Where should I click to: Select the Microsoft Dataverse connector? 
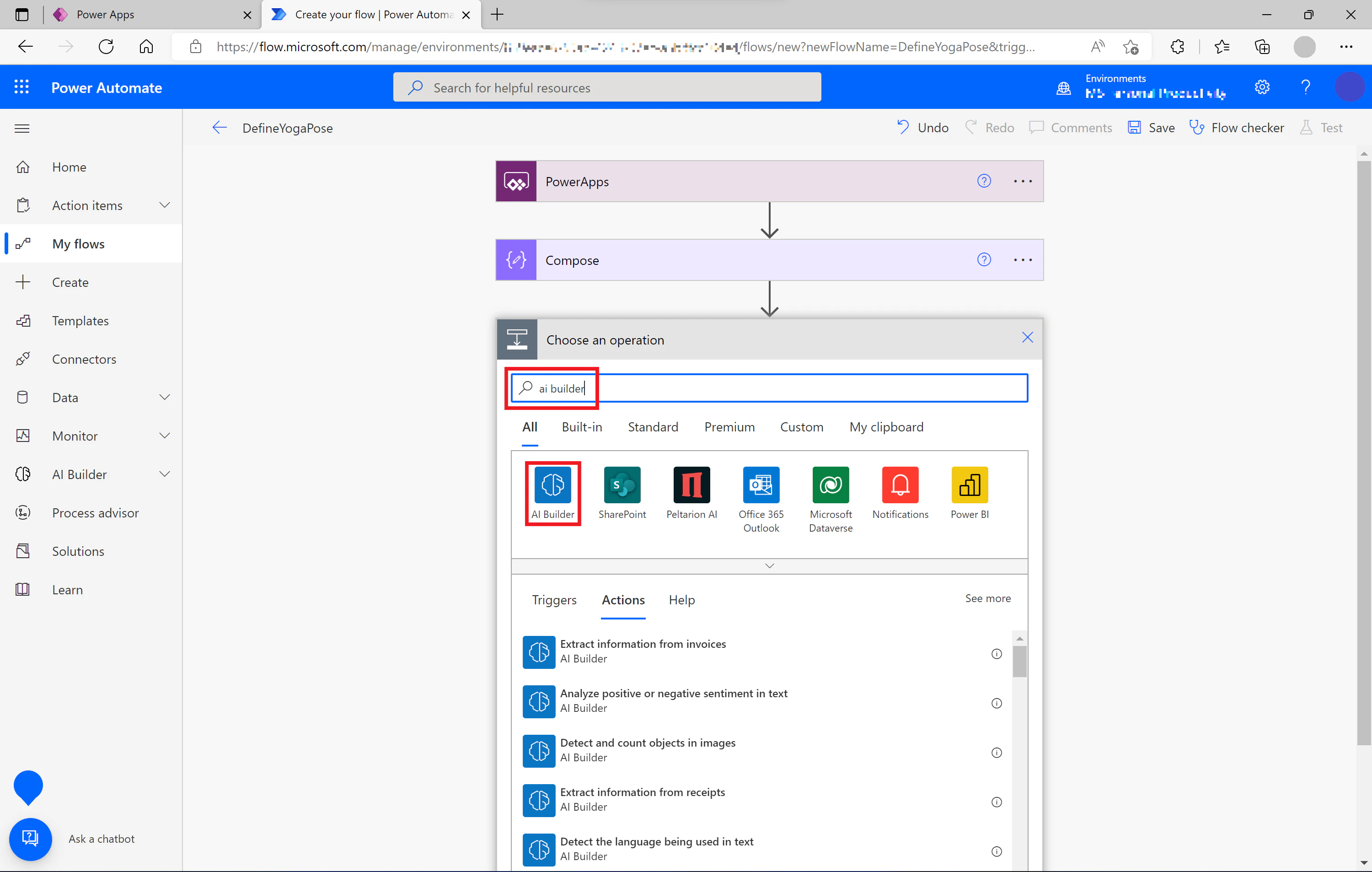tap(830, 485)
